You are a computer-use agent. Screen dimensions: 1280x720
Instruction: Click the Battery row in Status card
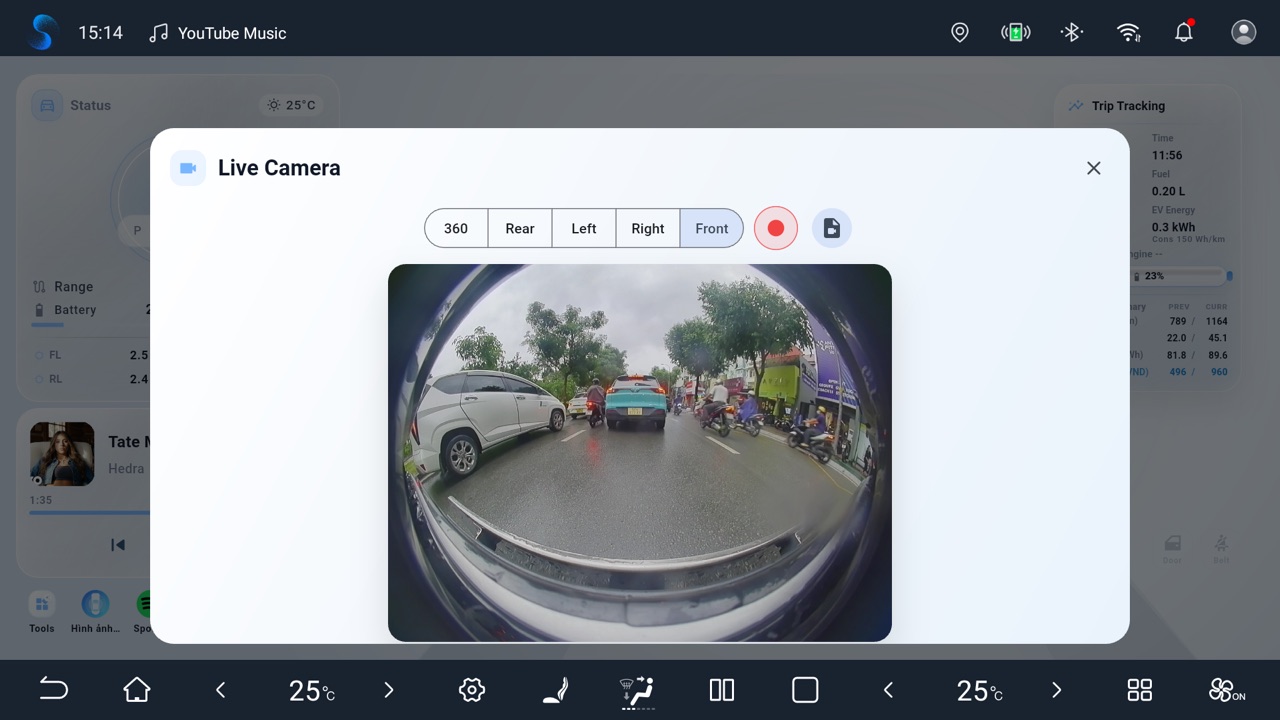91,310
